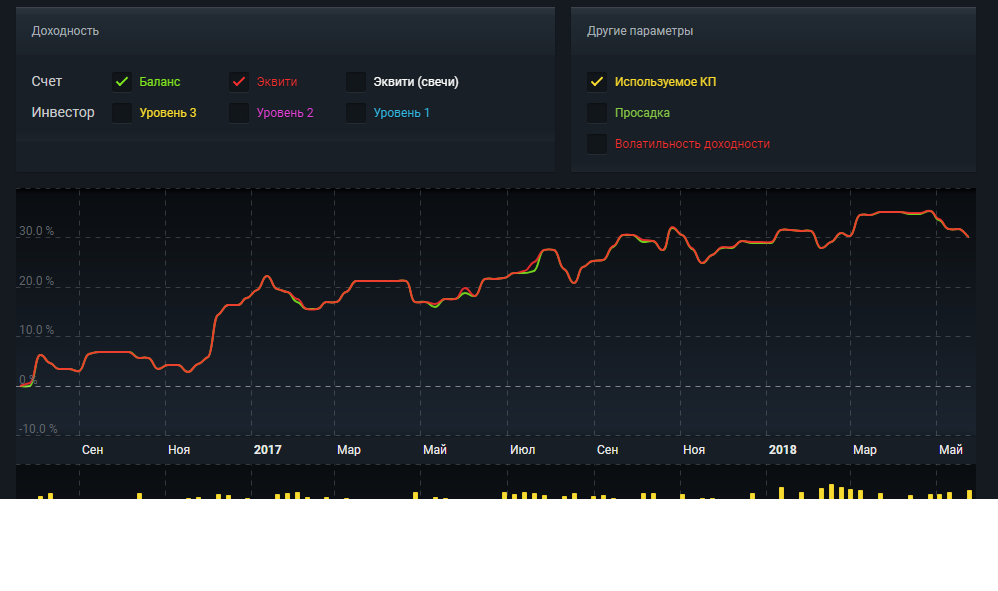998x591 pixels.
Task: Click the 2017 label on the time axis
Action: (x=267, y=450)
